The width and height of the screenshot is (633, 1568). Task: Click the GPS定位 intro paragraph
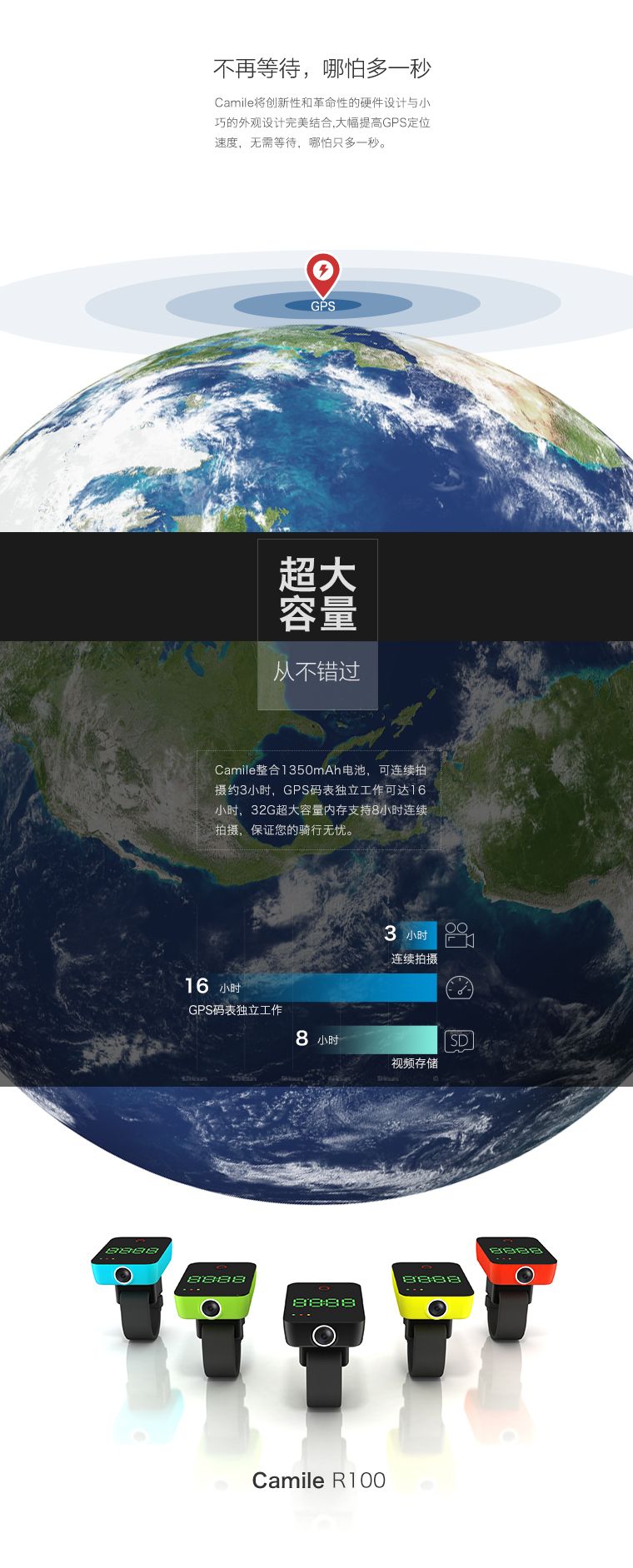tap(322, 122)
